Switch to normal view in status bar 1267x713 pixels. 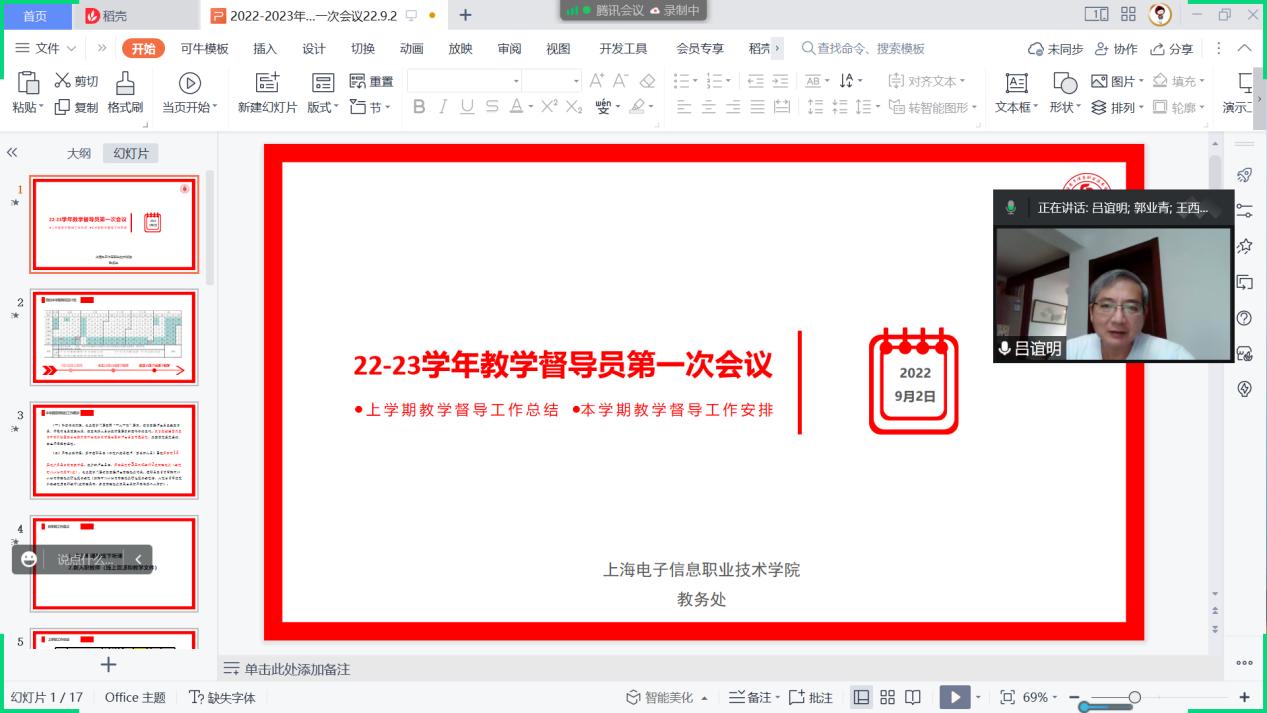pyautogui.click(x=861, y=697)
